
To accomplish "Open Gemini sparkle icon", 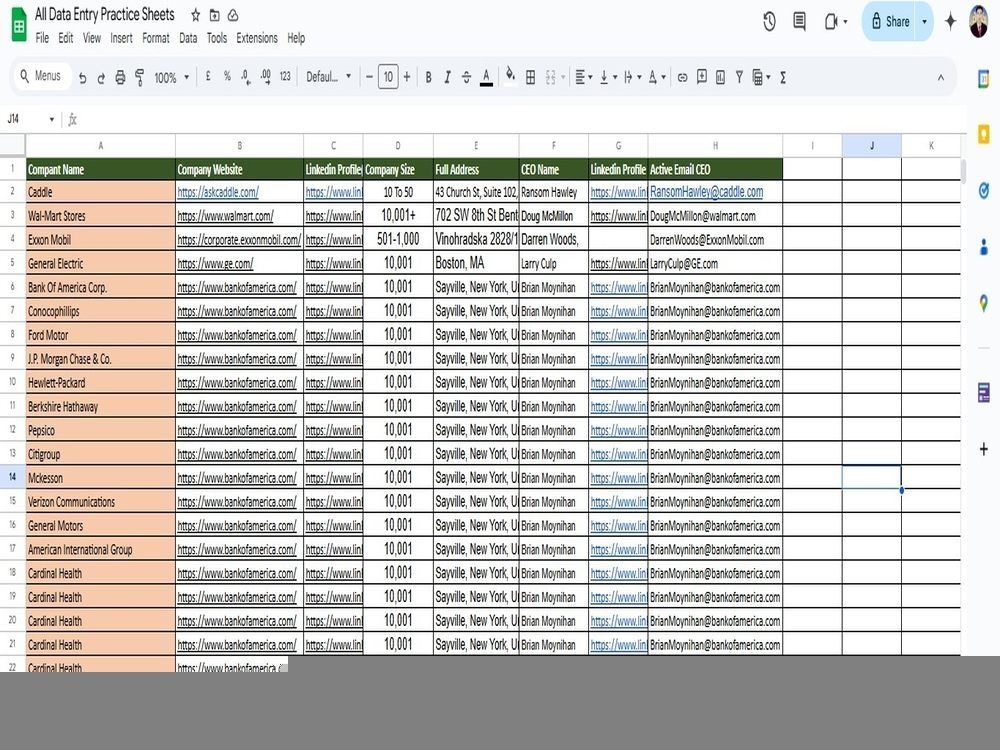I will pos(950,21).
